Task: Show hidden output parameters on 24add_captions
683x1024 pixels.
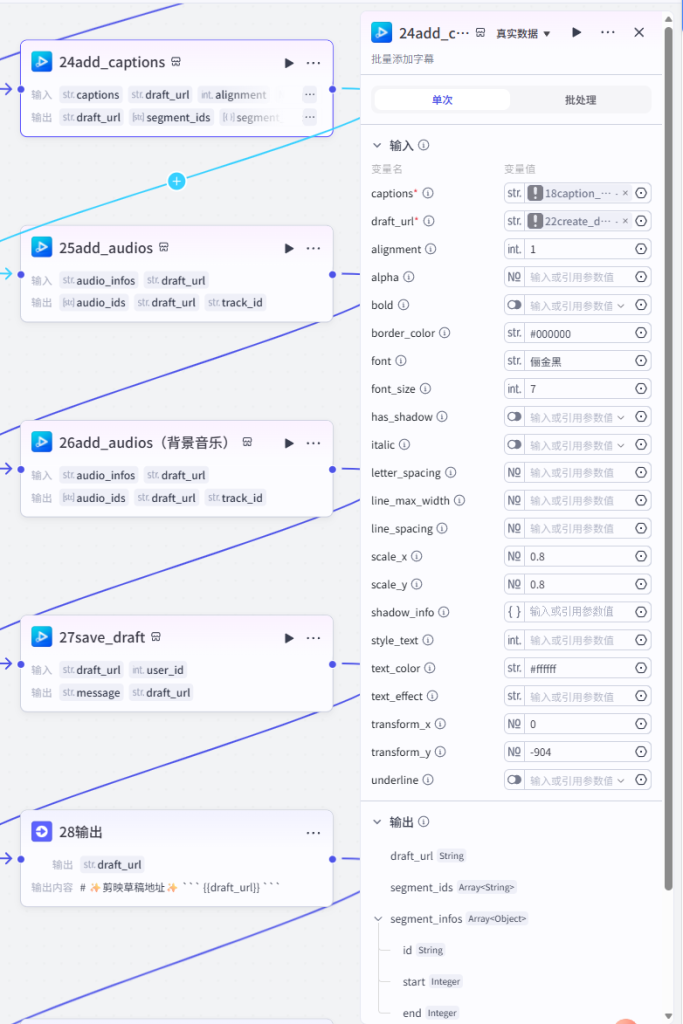Action: 310,118
